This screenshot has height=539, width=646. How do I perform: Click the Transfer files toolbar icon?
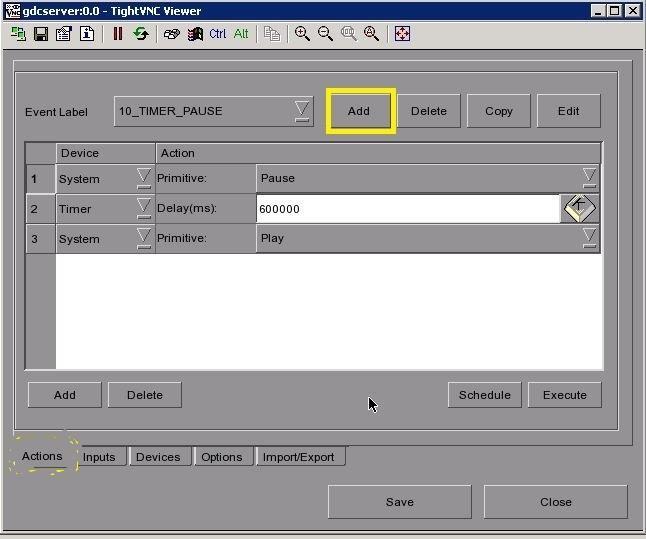click(x=272, y=34)
